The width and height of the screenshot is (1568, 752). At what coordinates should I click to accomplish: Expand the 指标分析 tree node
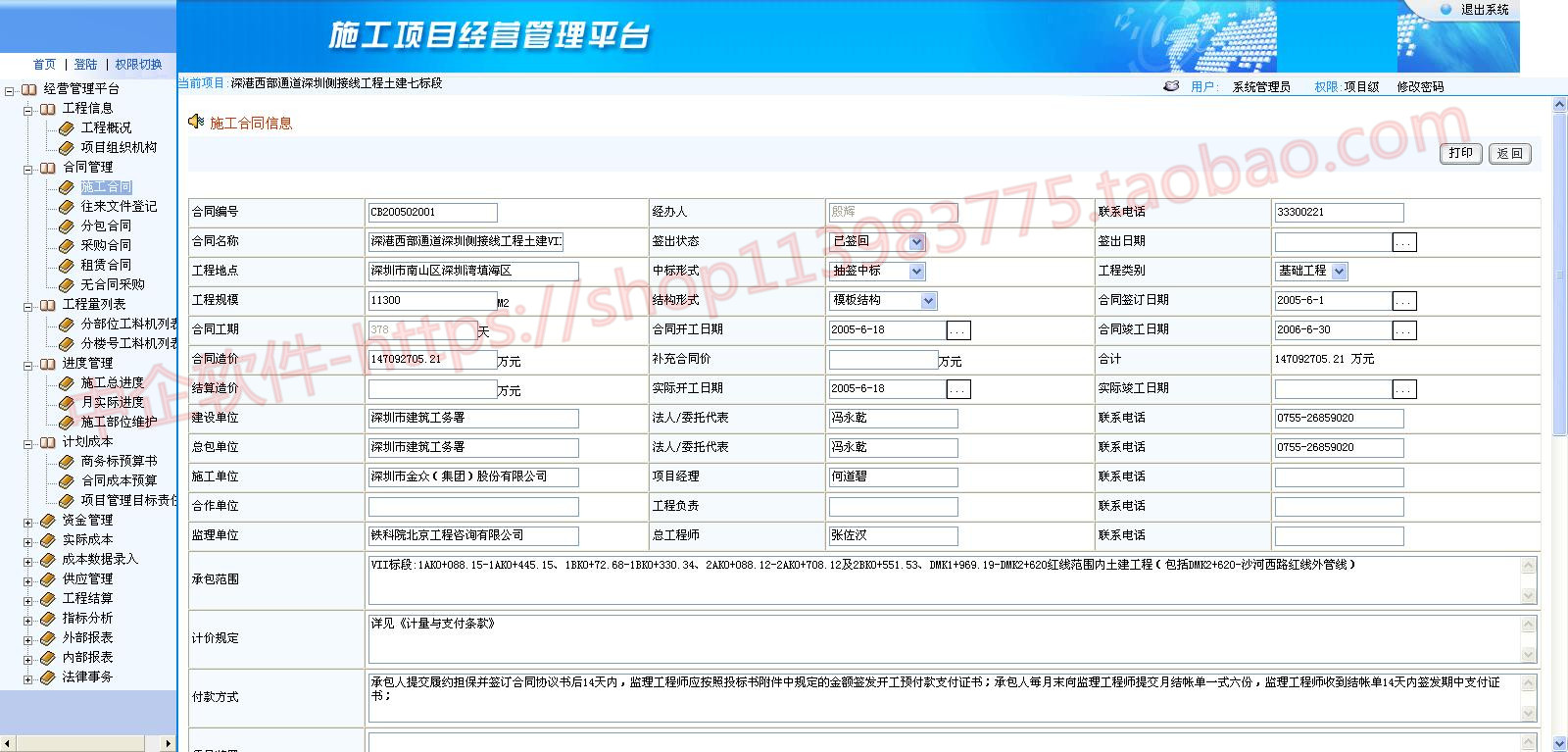coord(28,621)
